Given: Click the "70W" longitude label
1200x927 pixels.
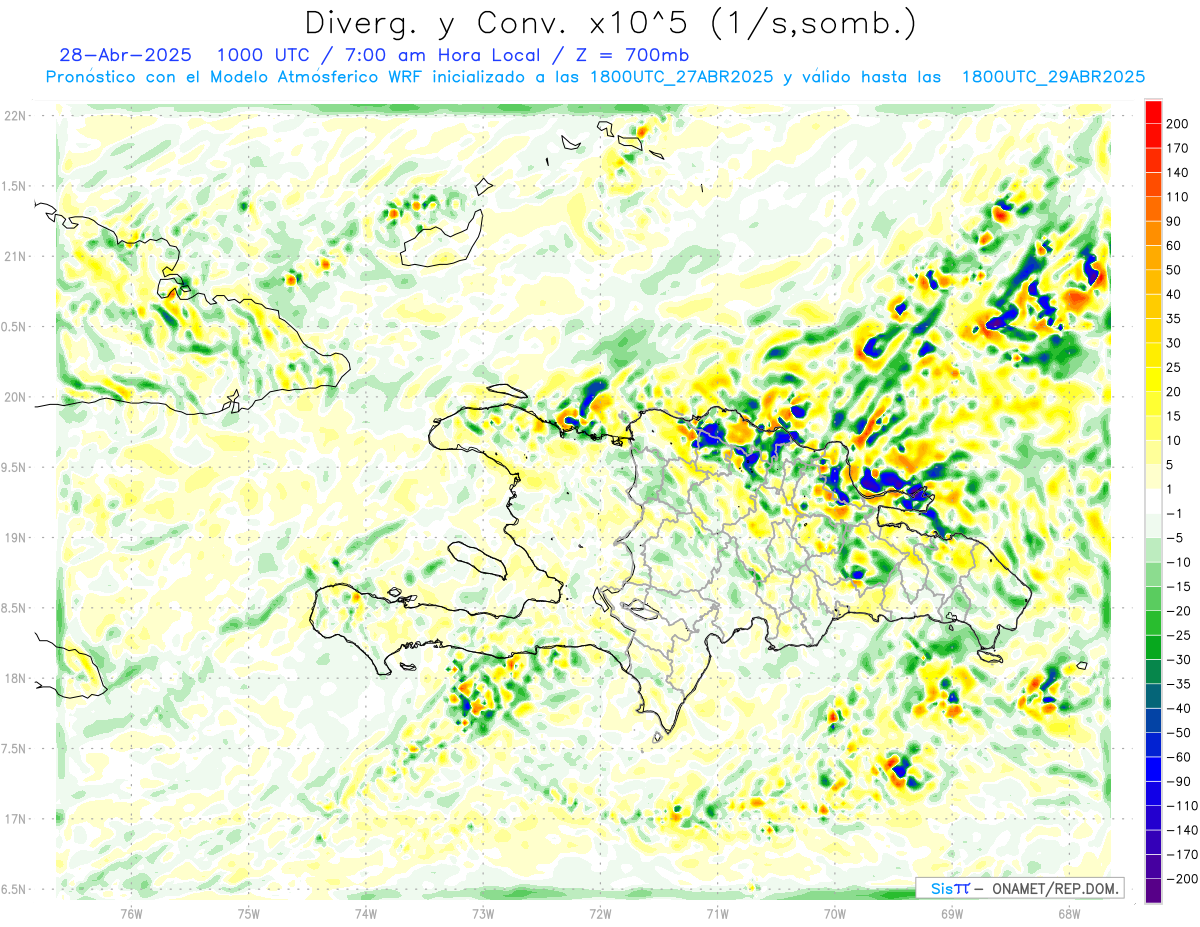Looking at the screenshot, I should 835,912.
